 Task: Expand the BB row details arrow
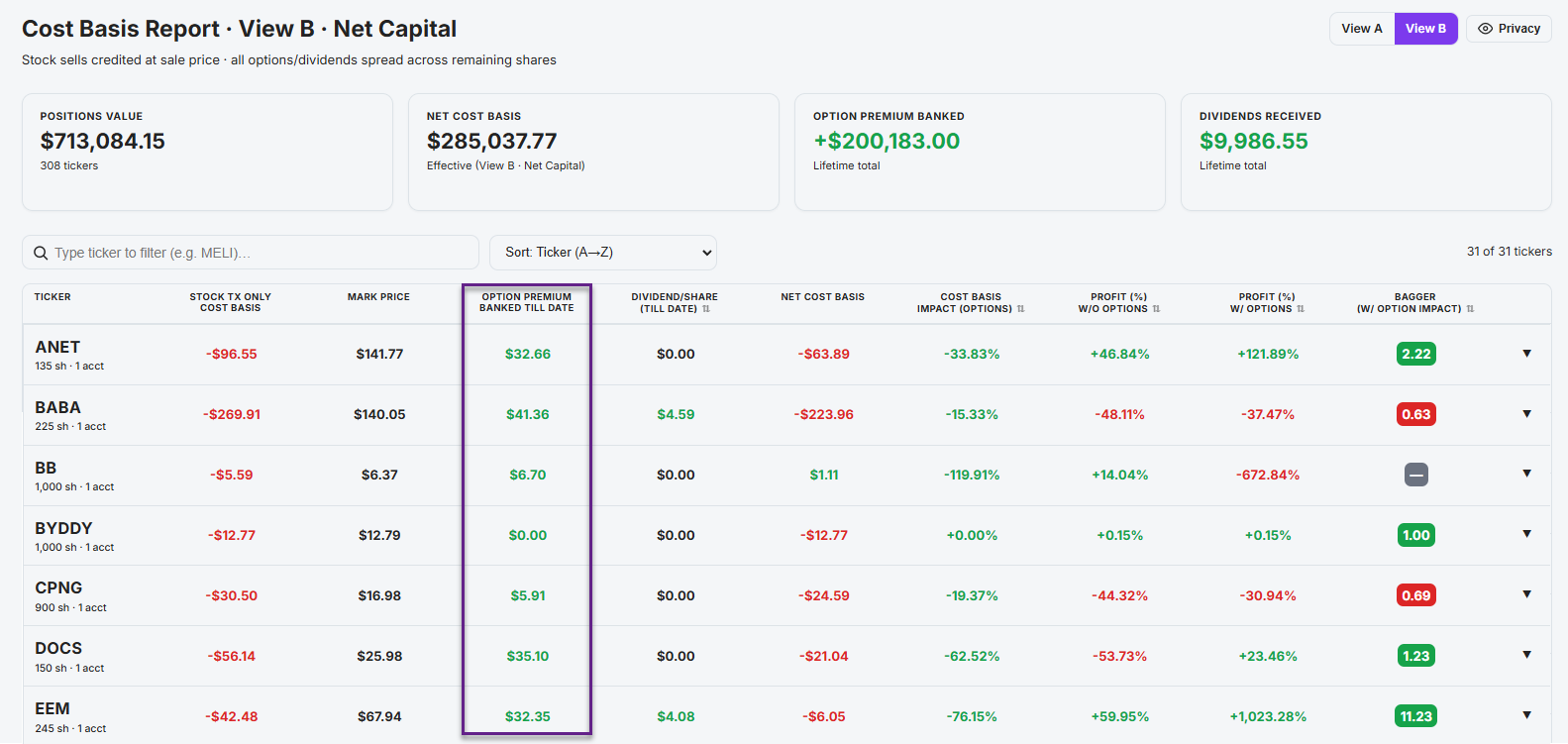(x=1526, y=474)
